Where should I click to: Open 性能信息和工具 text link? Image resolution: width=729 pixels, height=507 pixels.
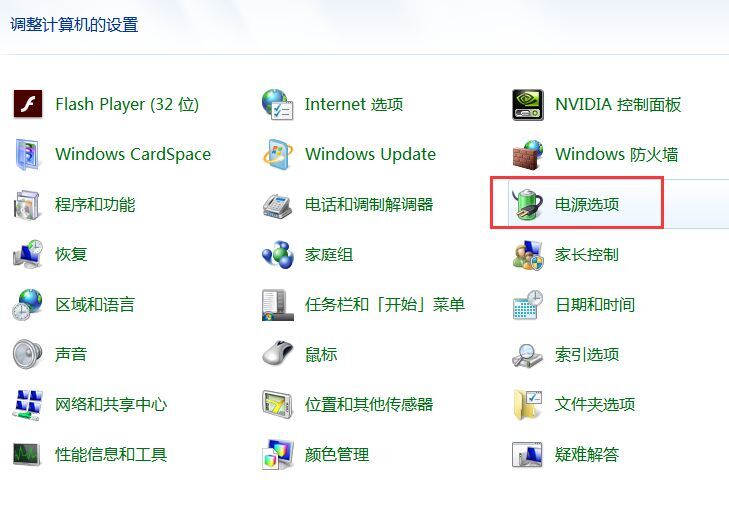pyautogui.click(x=111, y=454)
